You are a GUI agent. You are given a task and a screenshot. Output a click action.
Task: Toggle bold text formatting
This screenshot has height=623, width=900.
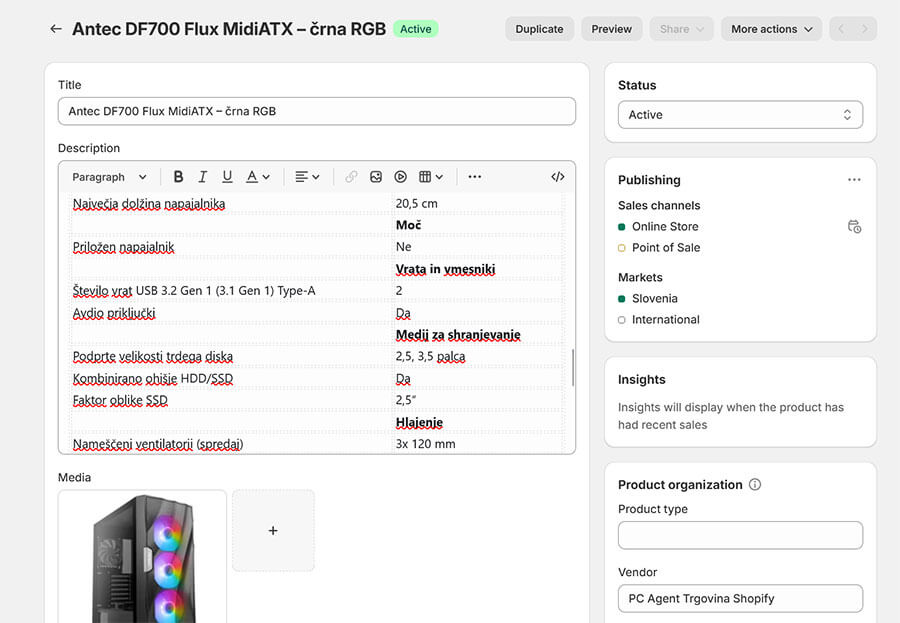[178, 177]
